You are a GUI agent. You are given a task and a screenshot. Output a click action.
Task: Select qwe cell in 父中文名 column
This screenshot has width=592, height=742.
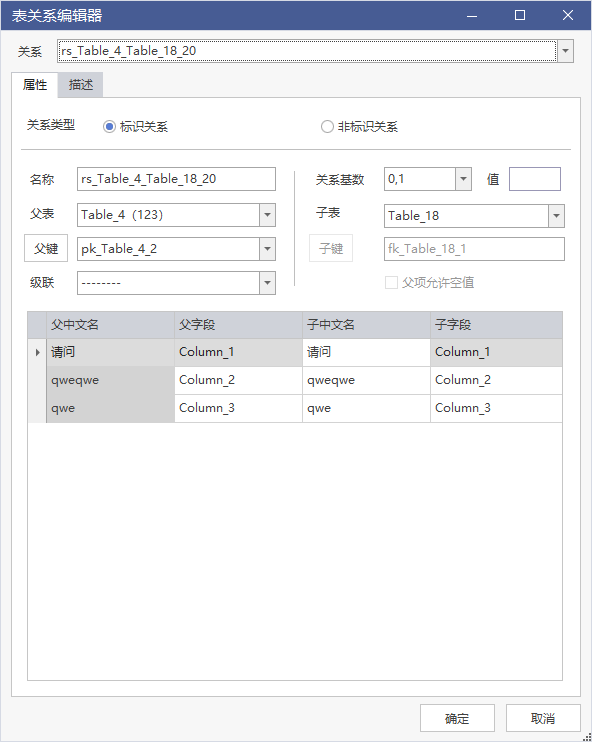click(110, 408)
